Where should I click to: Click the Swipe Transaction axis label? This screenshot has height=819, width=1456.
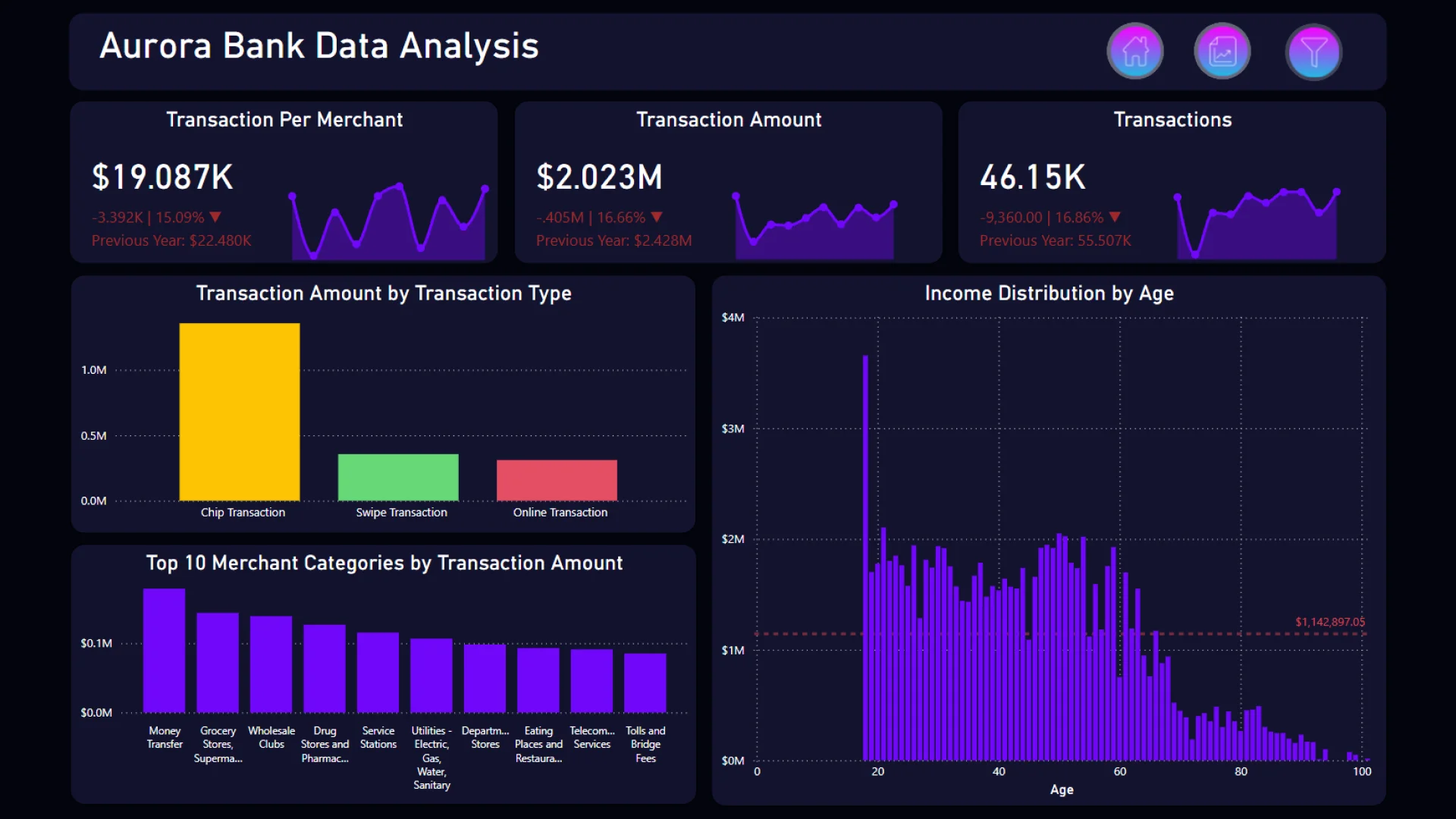tap(401, 513)
